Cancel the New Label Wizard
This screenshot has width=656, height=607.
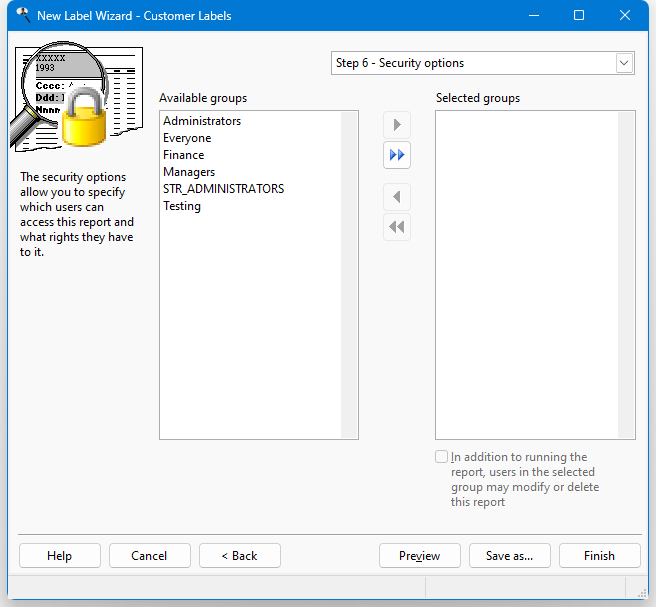(149, 556)
